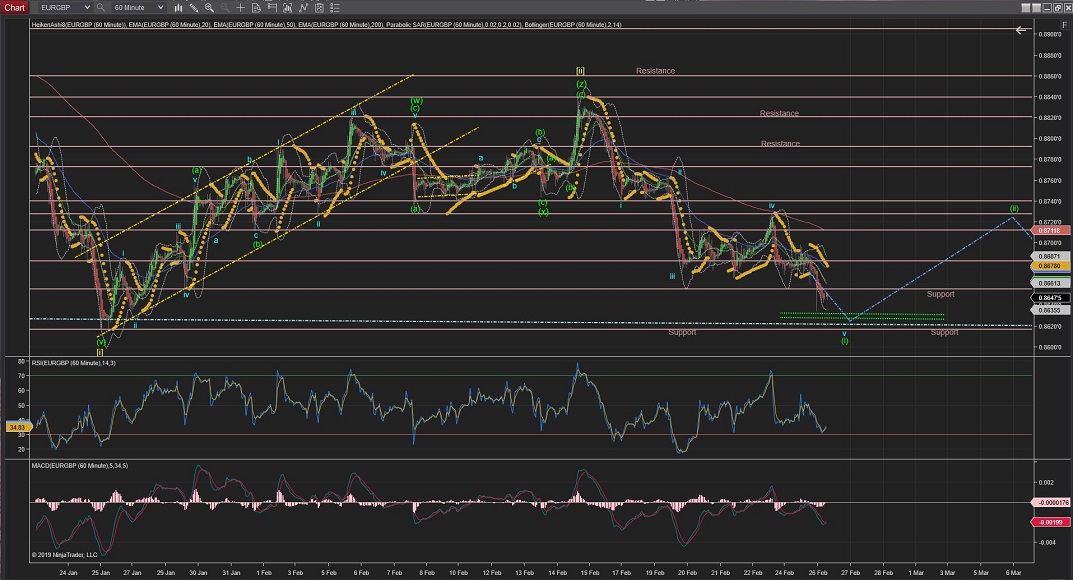The width and height of the screenshot is (1073, 580).
Task: Click the third Resistance line label
Action: (780, 144)
